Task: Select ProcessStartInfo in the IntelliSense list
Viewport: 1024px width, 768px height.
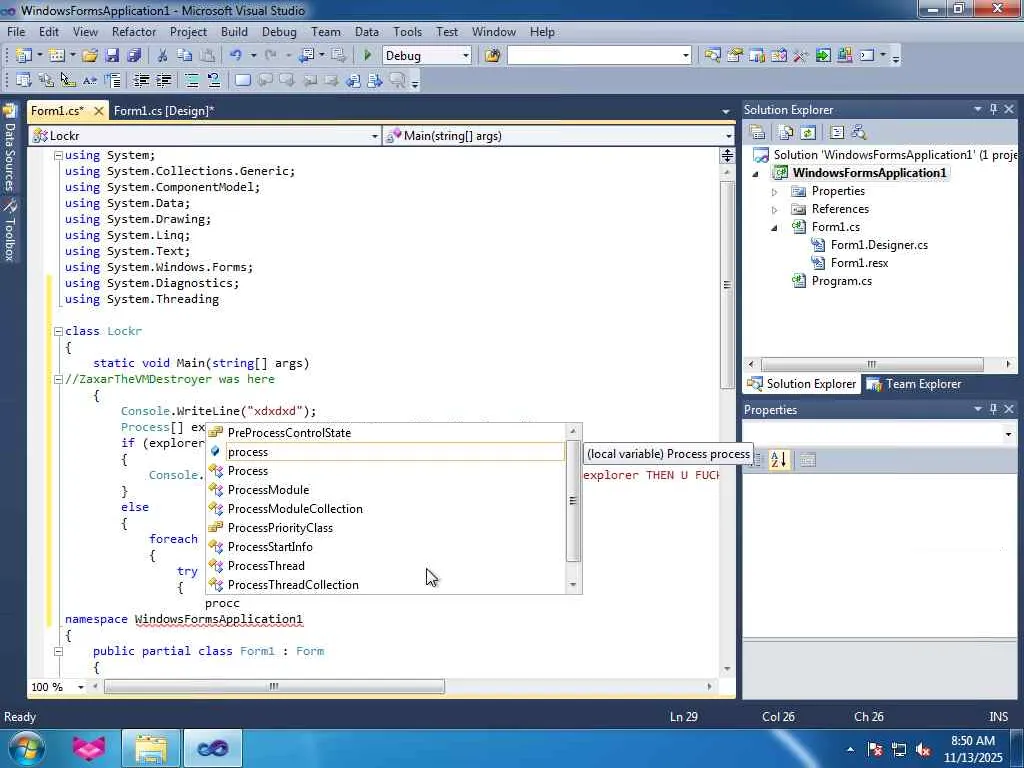Action: click(x=270, y=547)
